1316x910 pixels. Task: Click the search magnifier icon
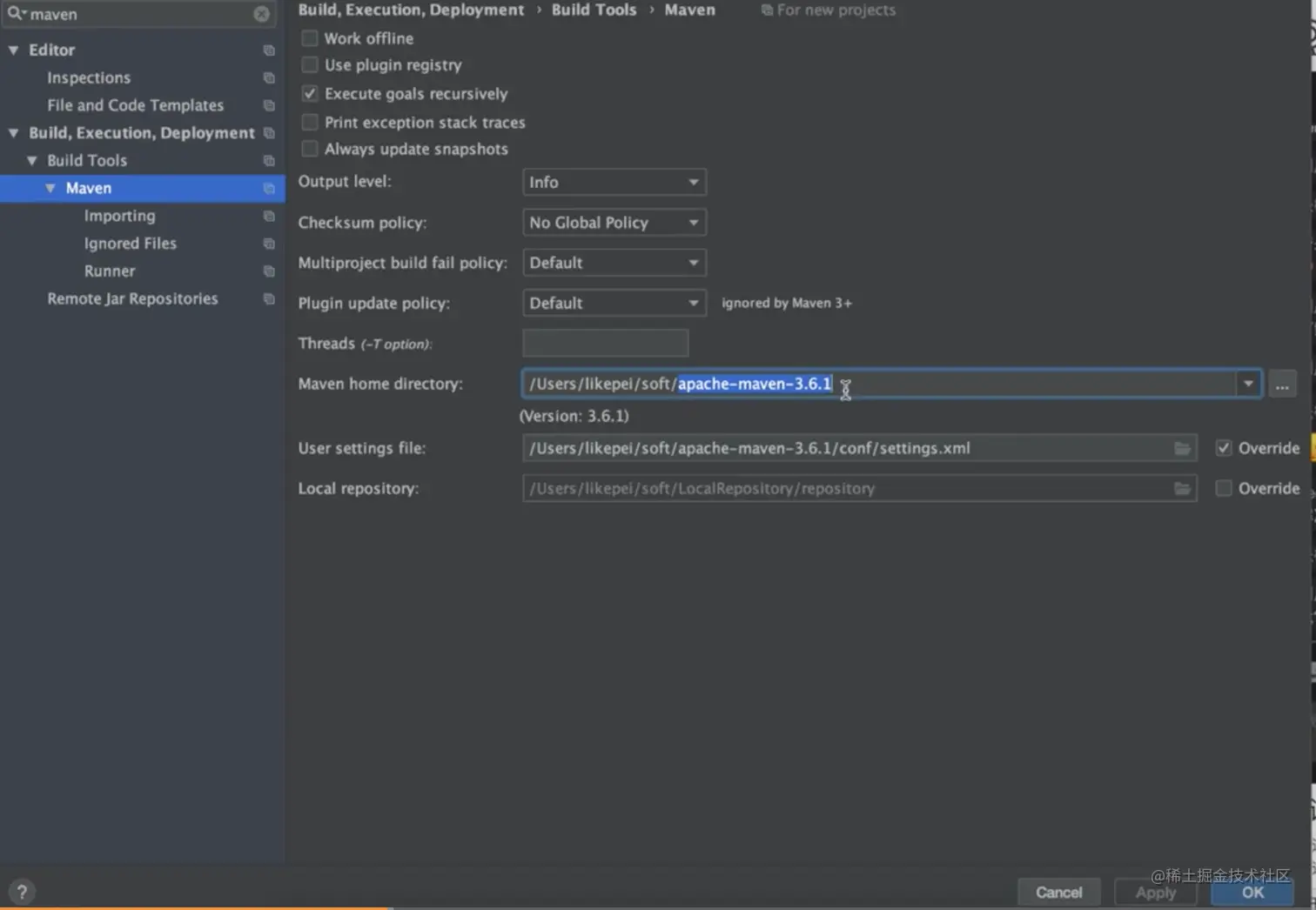[x=16, y=13]
